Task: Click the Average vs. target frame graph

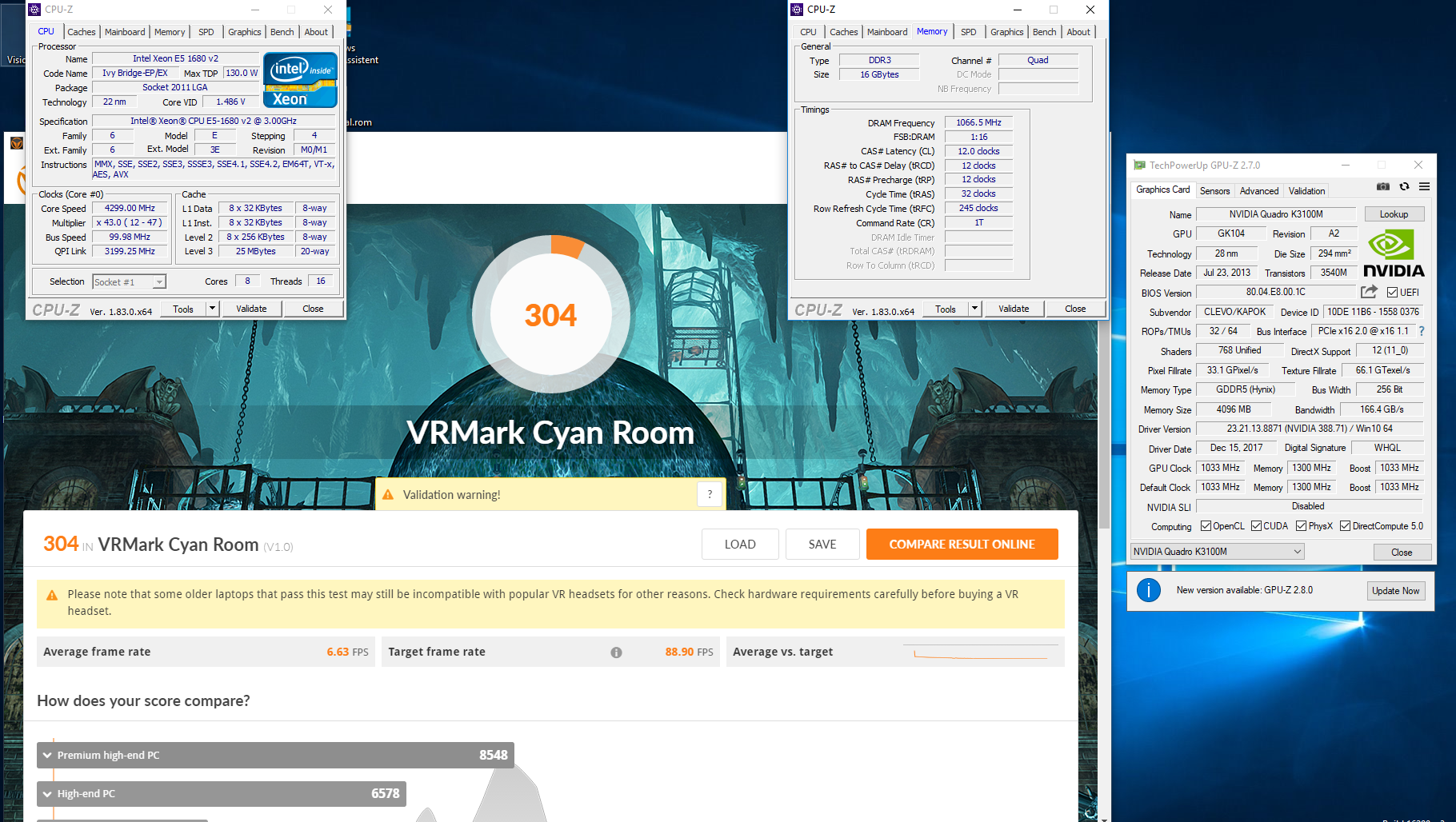Action: click(x=980, y=652)
